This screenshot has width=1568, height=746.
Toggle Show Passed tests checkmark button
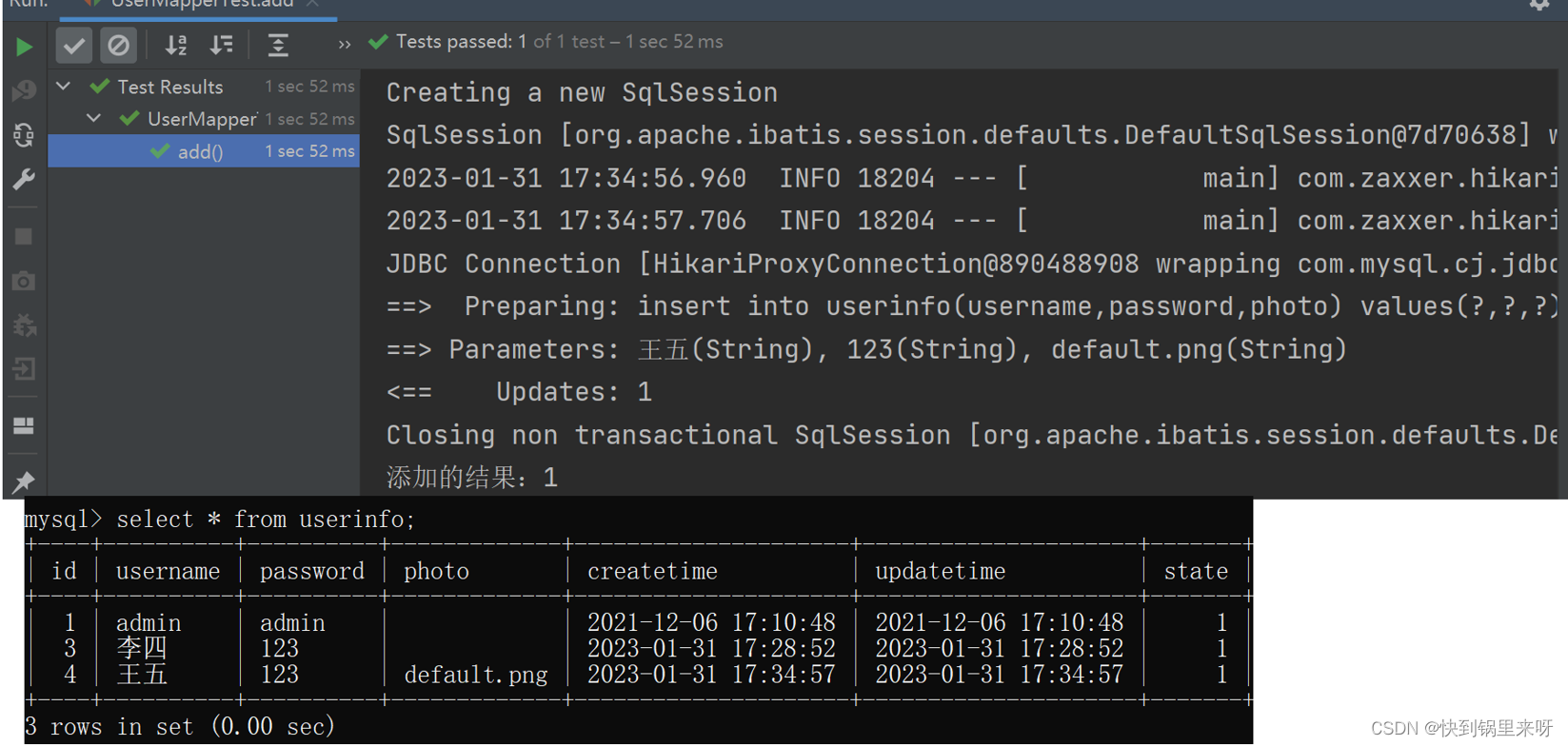click(x=73, y=45)
